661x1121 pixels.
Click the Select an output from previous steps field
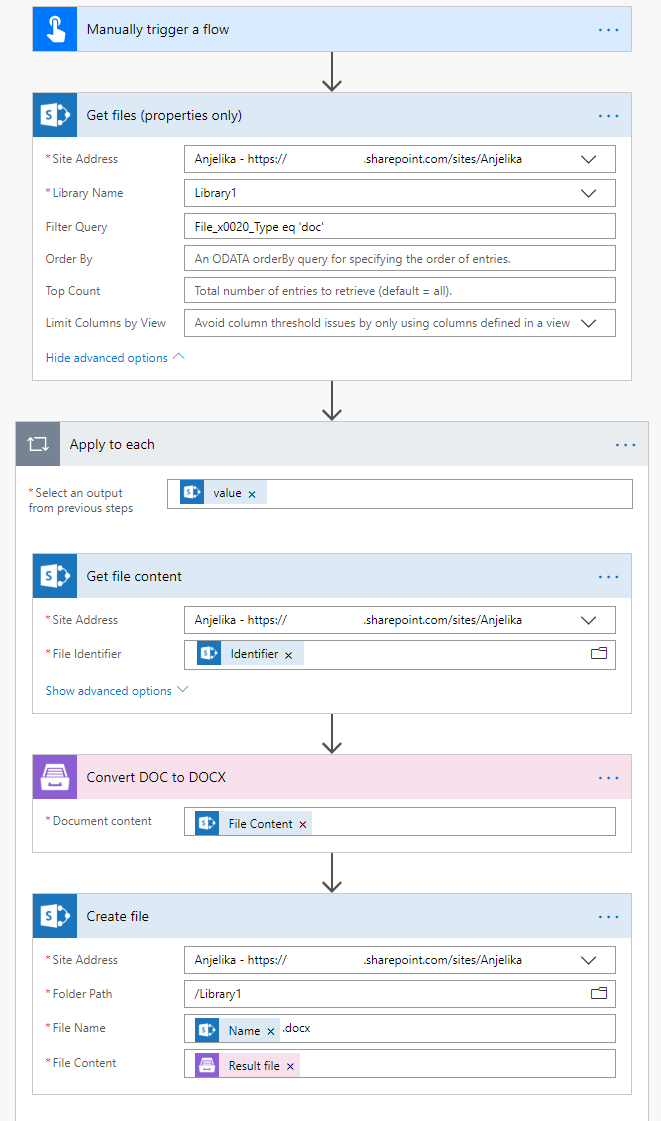(399, 494)
